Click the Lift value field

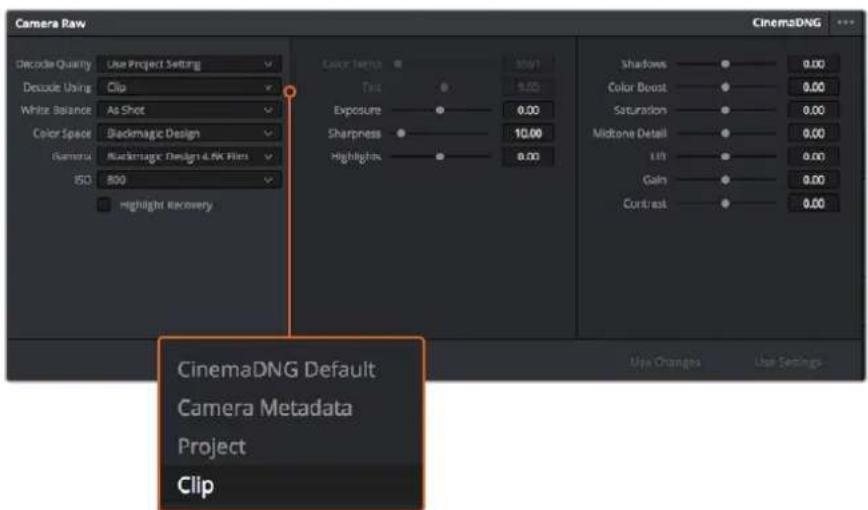[x=813, y=157]
